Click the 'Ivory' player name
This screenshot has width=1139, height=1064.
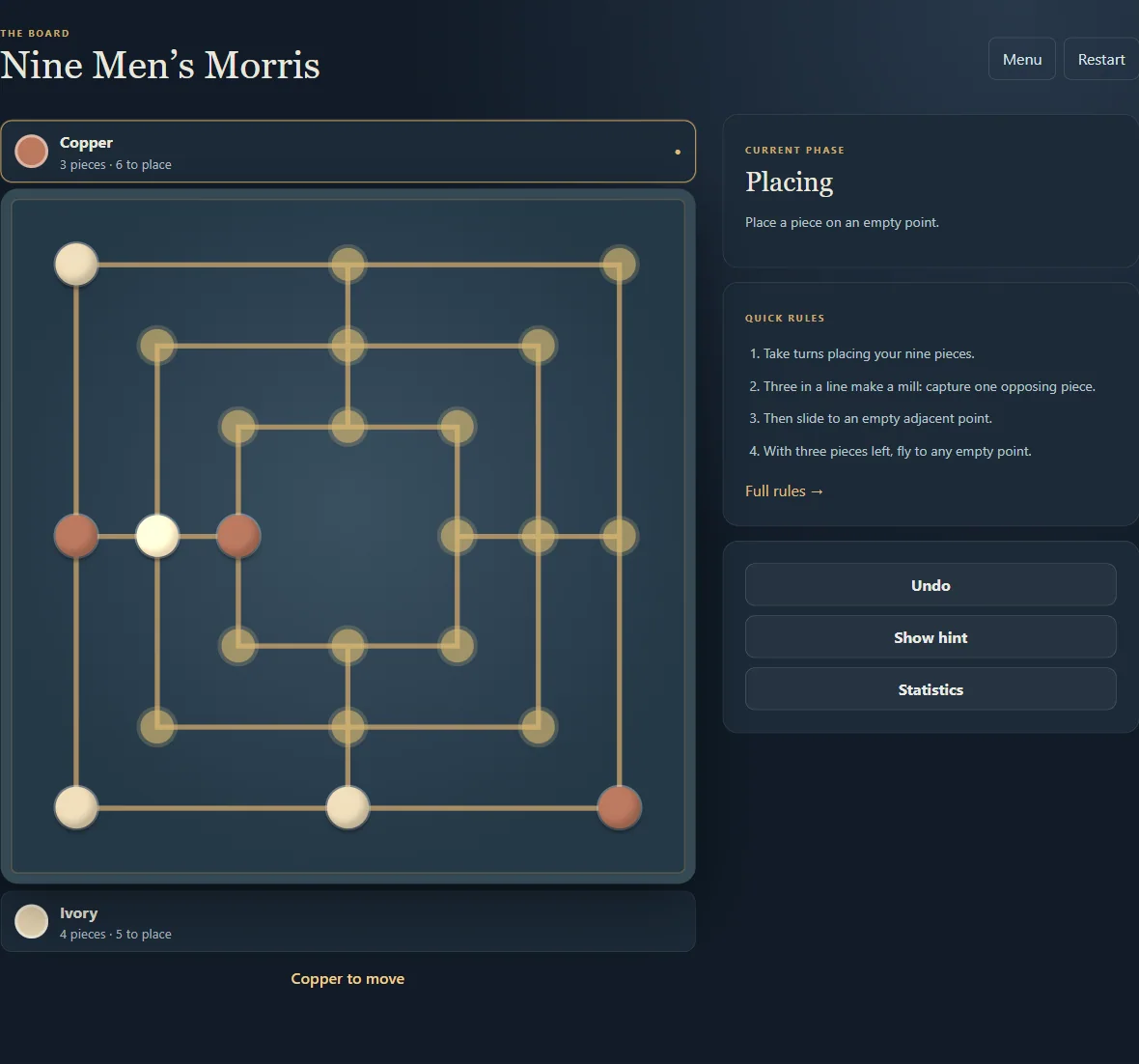[x=78, y=912]
